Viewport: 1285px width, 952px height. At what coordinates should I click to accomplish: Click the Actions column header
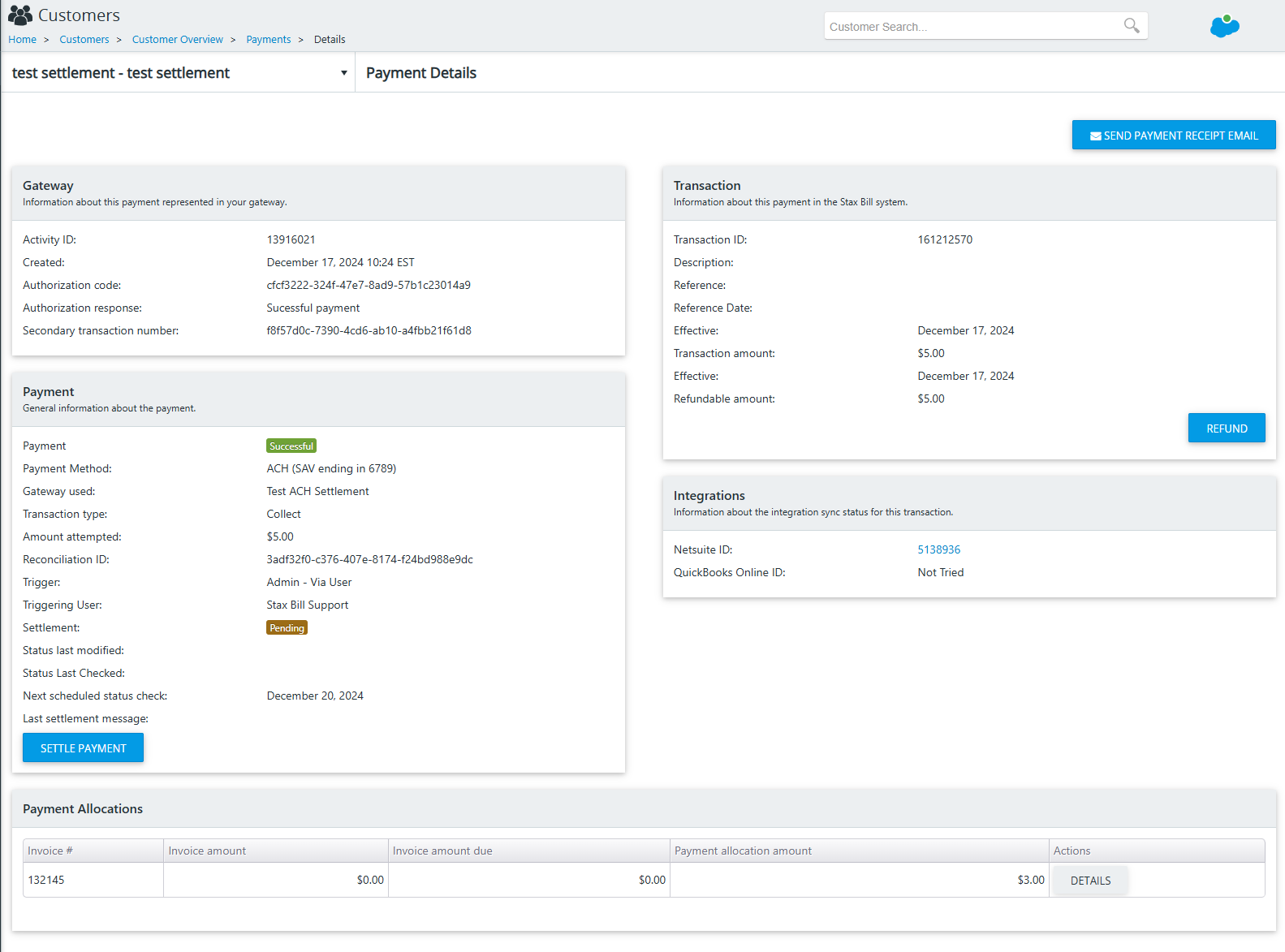pos(1157,851)
